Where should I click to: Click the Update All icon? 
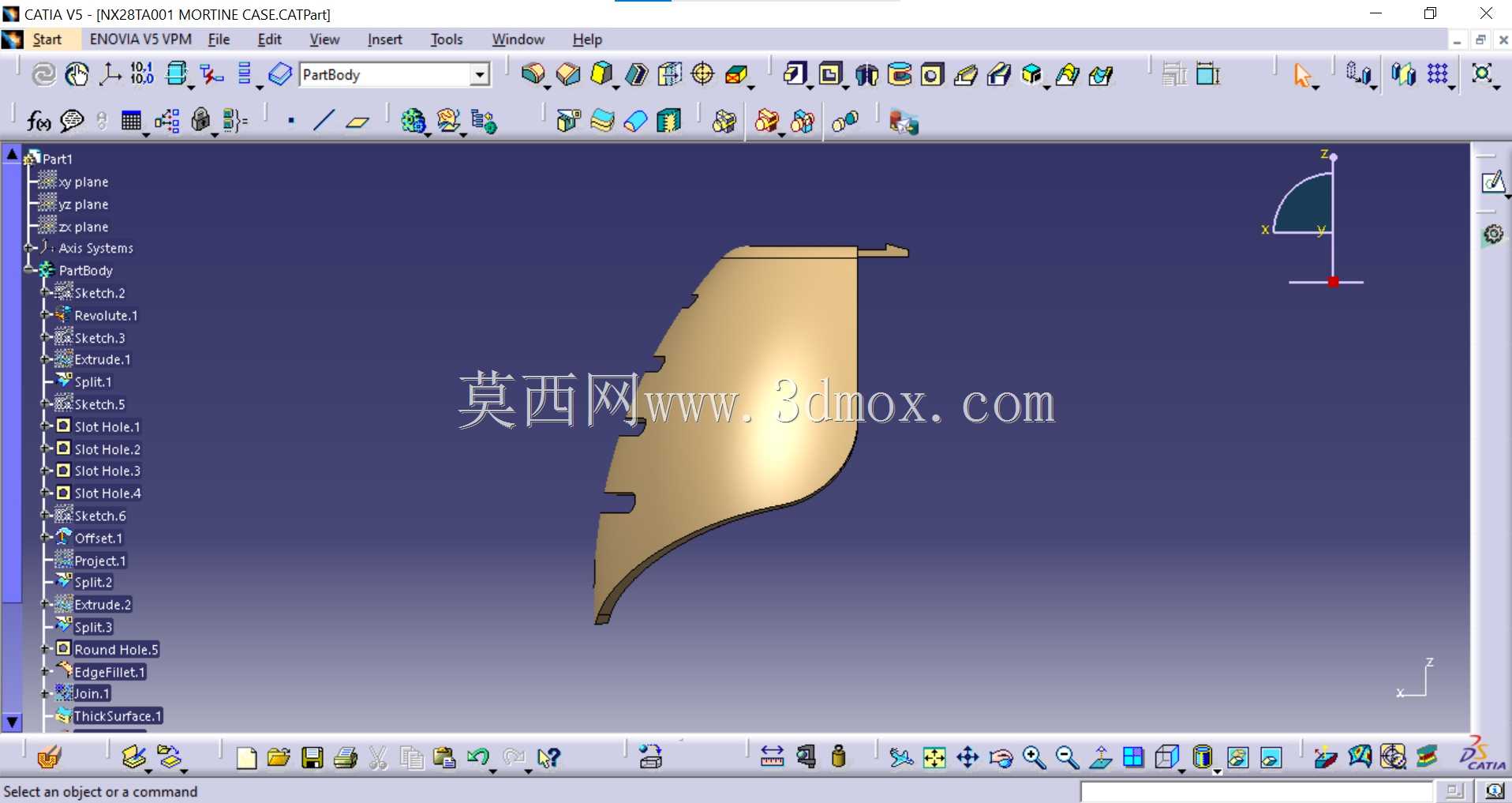[x=43, y=74]
